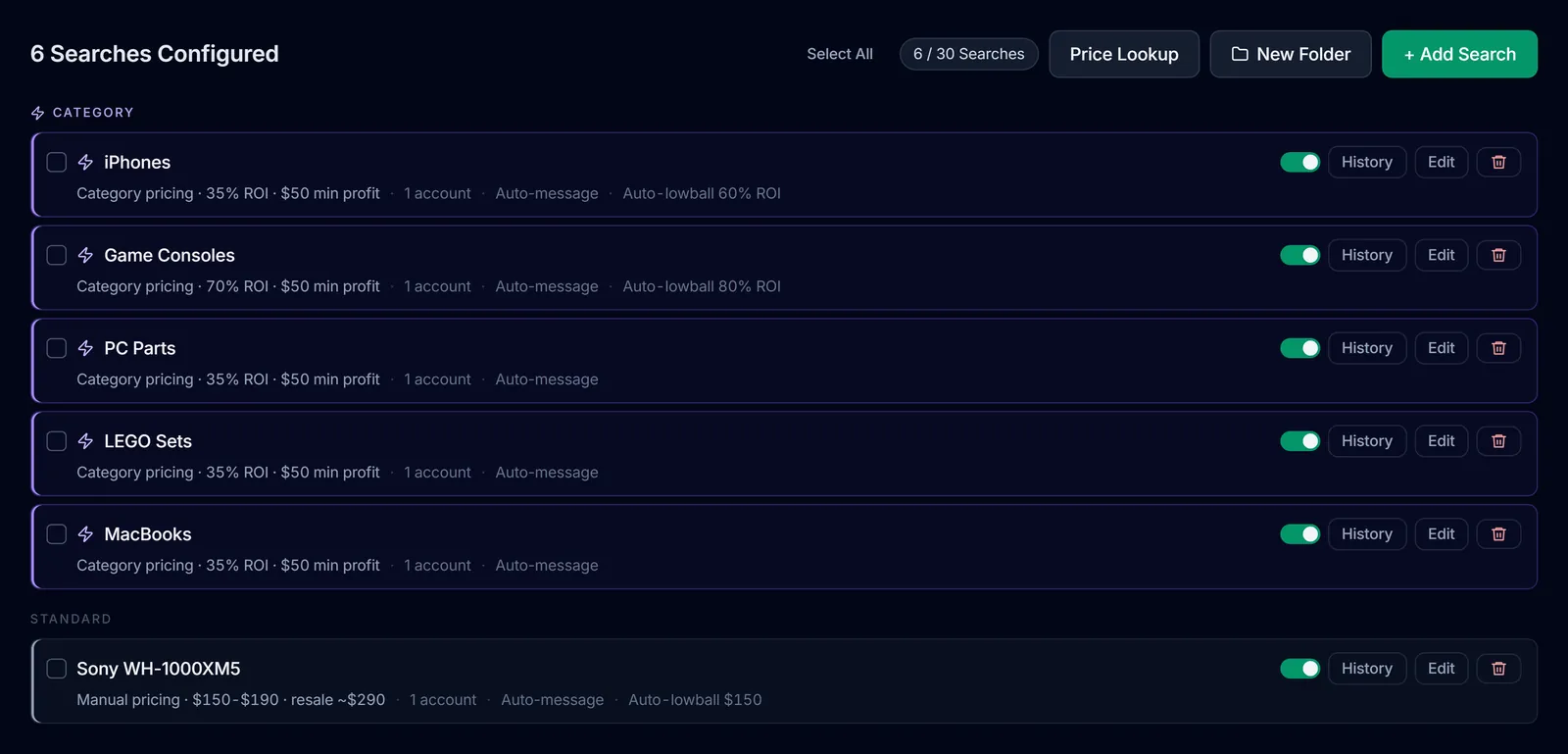This screenshot has height=754, width=1568.
Task: Click the Game Consoles search title
Action: click(170, 256)
